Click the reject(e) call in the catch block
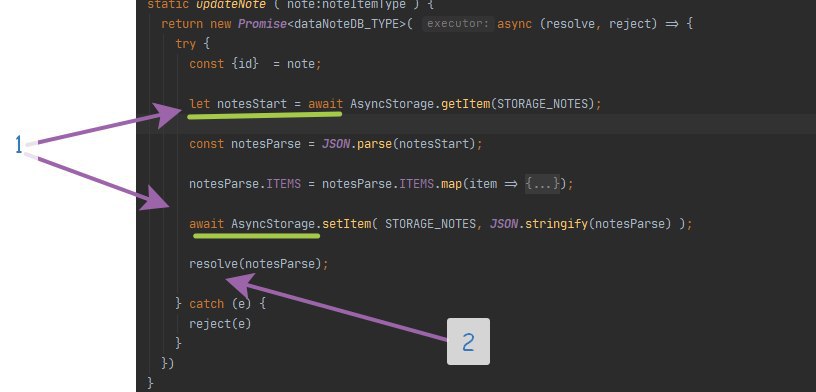This screenshot has width=816, height=392. [x=220, y=324]
